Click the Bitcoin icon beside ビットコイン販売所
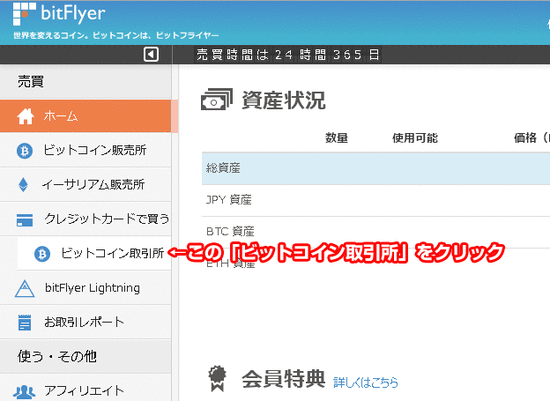The height and width of the screenshot is (401, 550). click(25, 151)
